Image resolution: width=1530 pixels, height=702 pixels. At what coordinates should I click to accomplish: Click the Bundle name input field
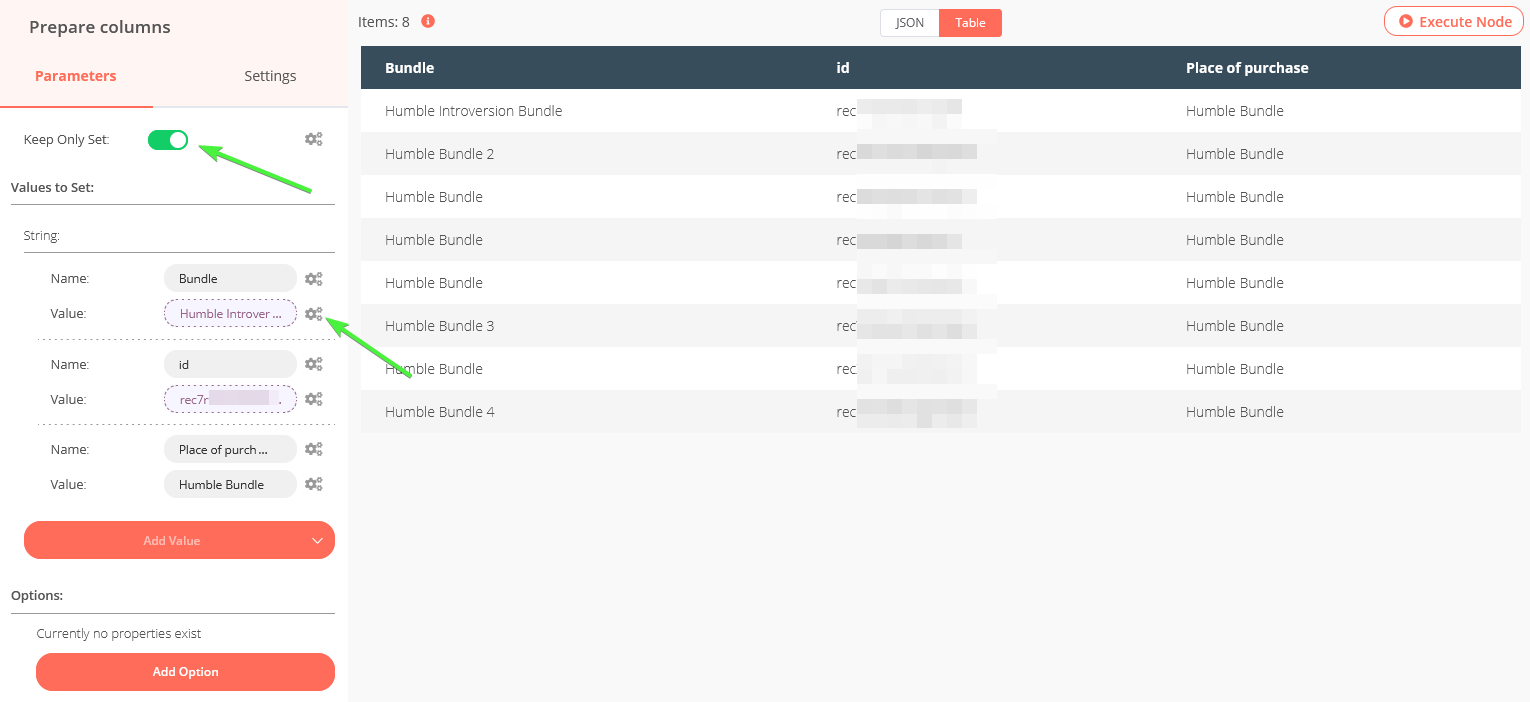pyautogui.click(x=230, y=279)
